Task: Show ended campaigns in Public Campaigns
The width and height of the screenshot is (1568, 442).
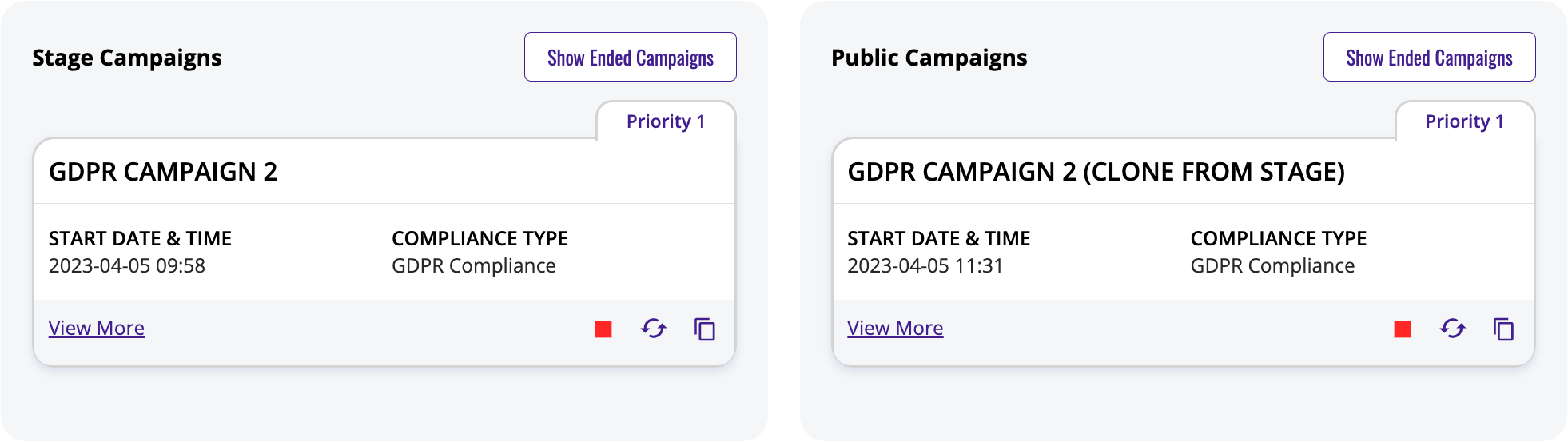Action: pyautogui.click(x=1430, y=57)
